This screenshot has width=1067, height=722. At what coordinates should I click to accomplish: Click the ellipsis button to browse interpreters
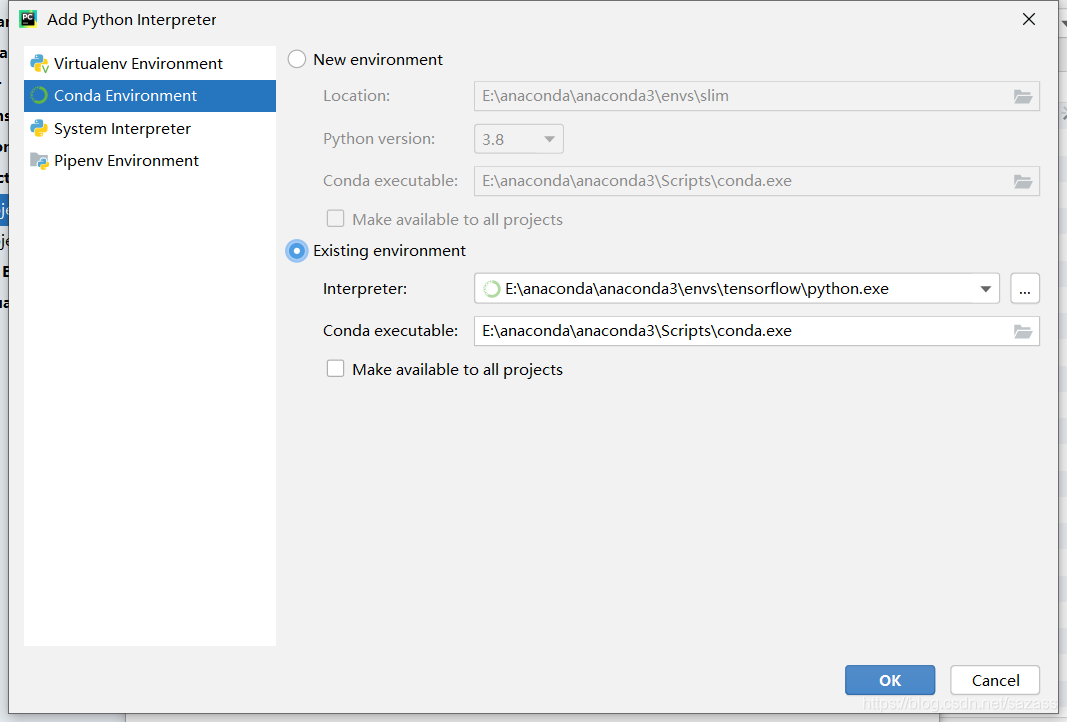coord(1025,289)
